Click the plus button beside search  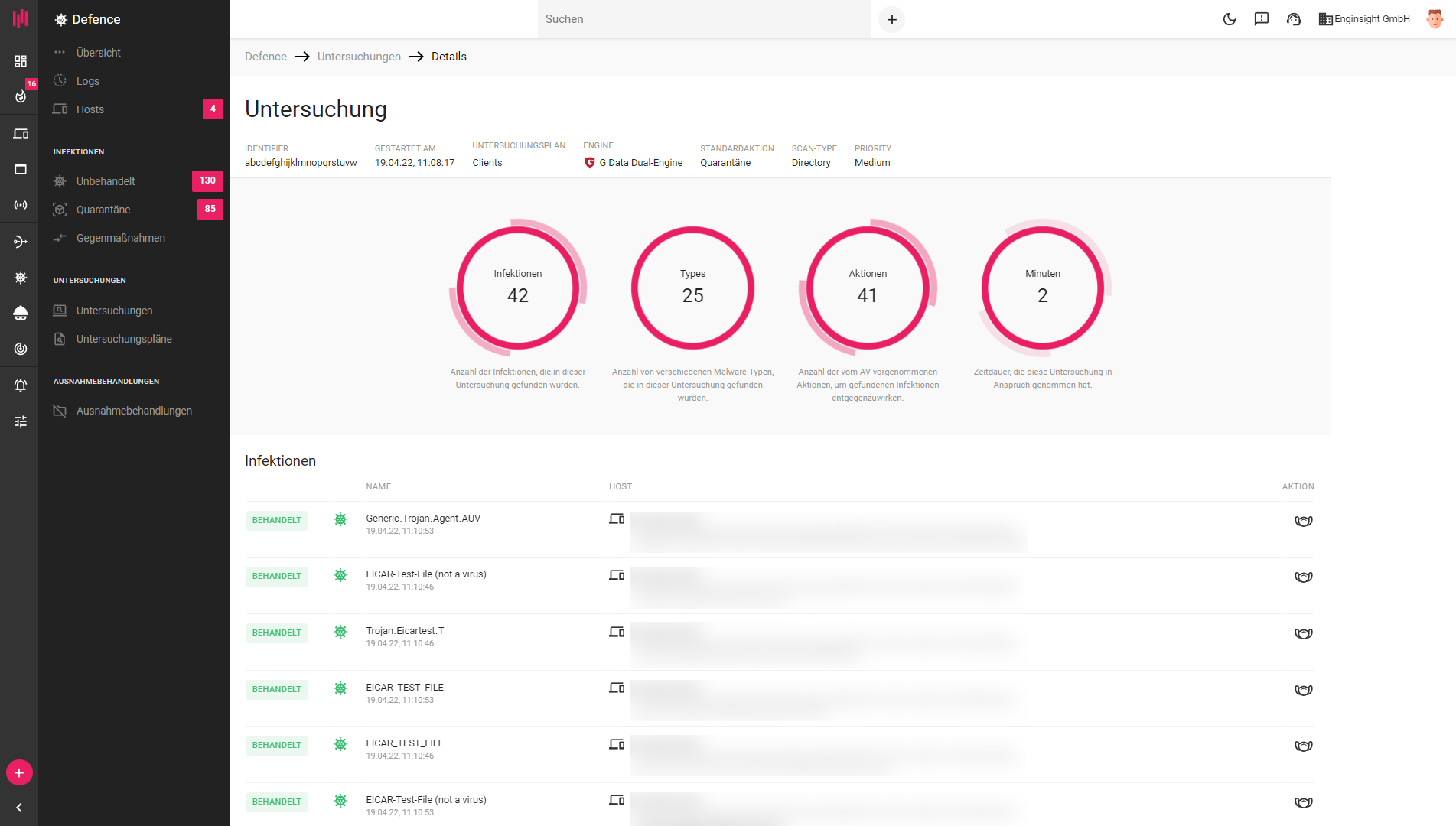[x=892, y=20]
